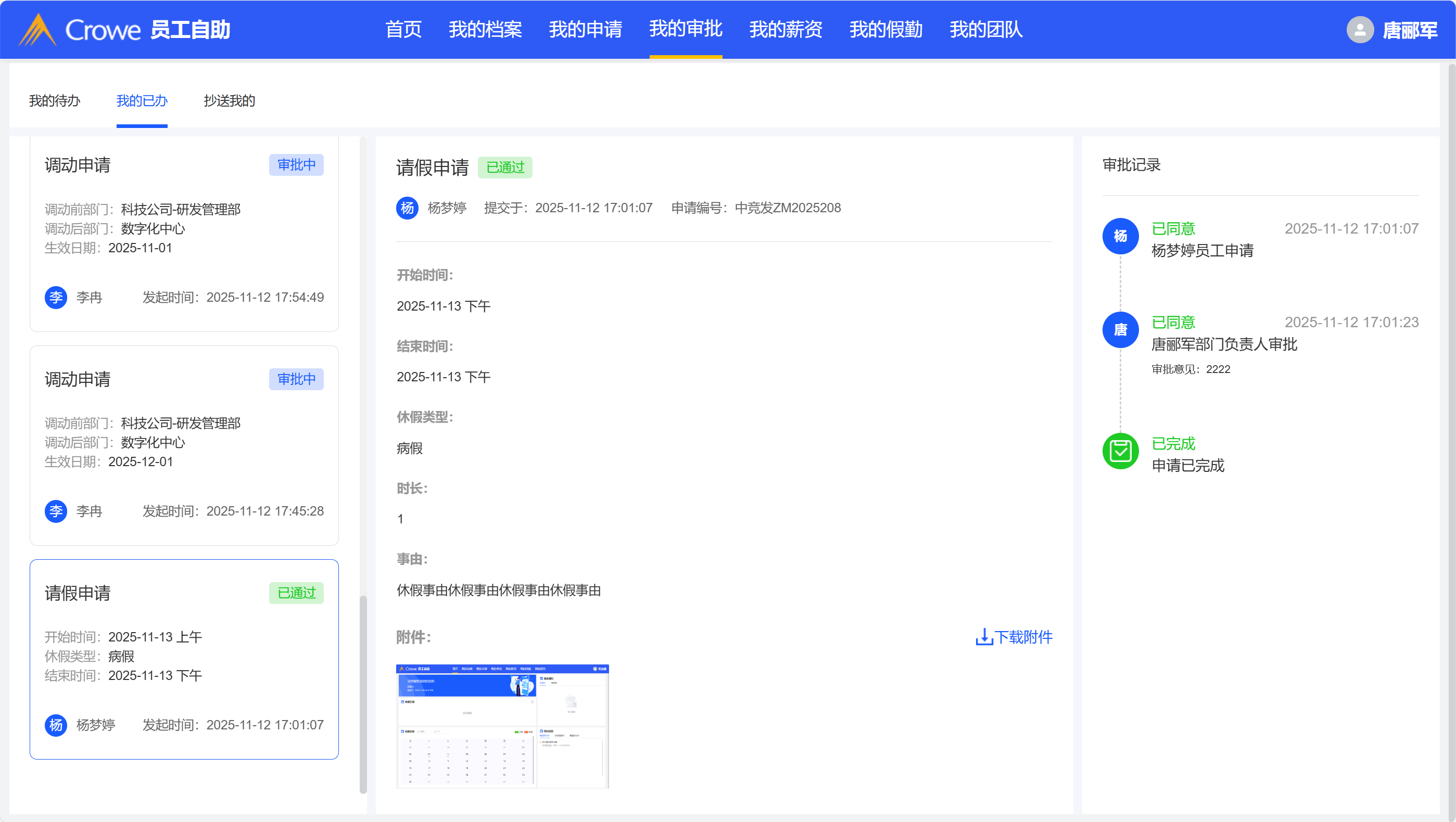Image resolution: width=1456 pixels, height=822 pixels.
Task: Click the green completed checkmark icon
Action: (1120, 451)
